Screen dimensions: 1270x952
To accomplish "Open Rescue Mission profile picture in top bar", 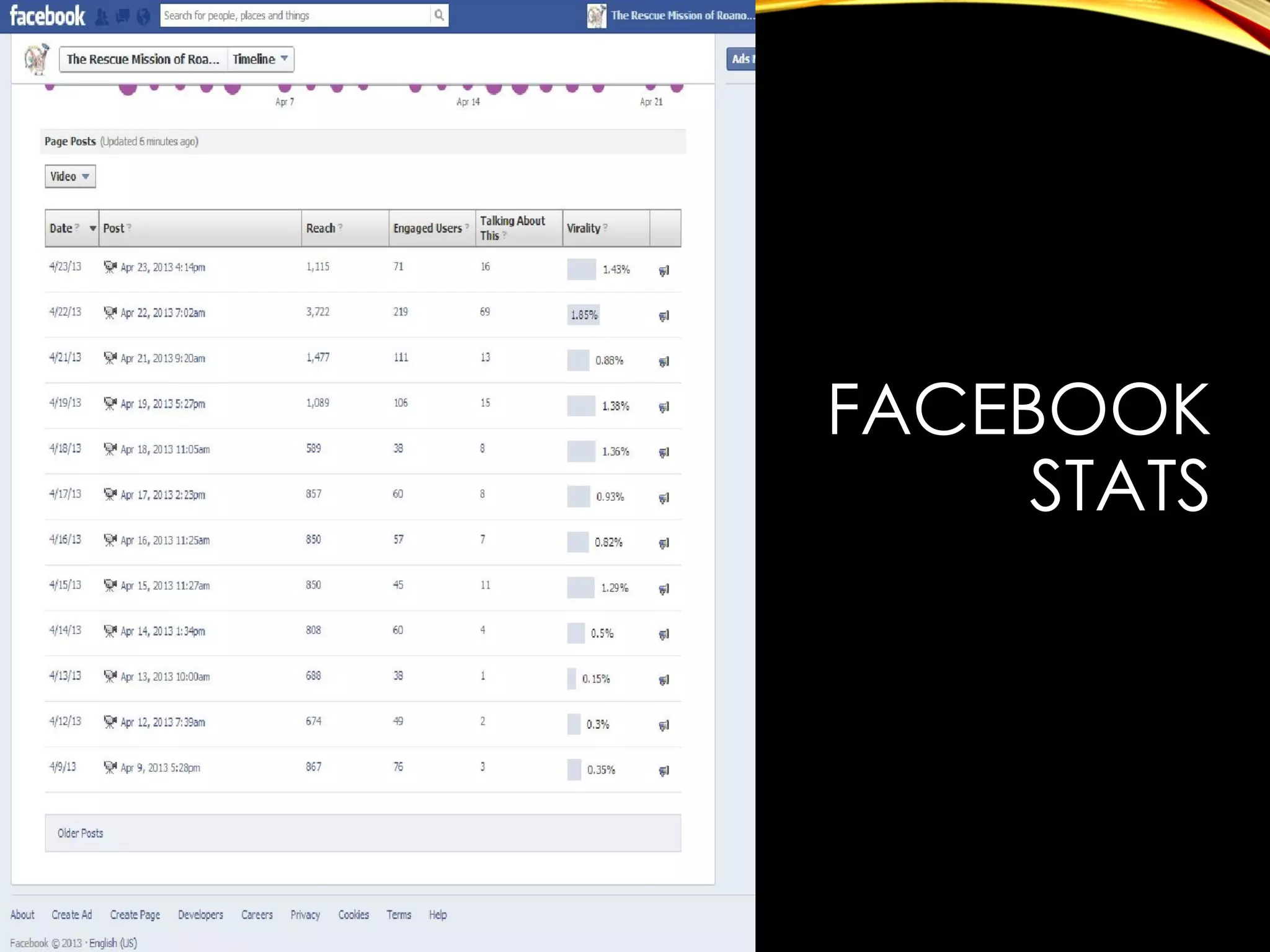I will pos(596,15).
